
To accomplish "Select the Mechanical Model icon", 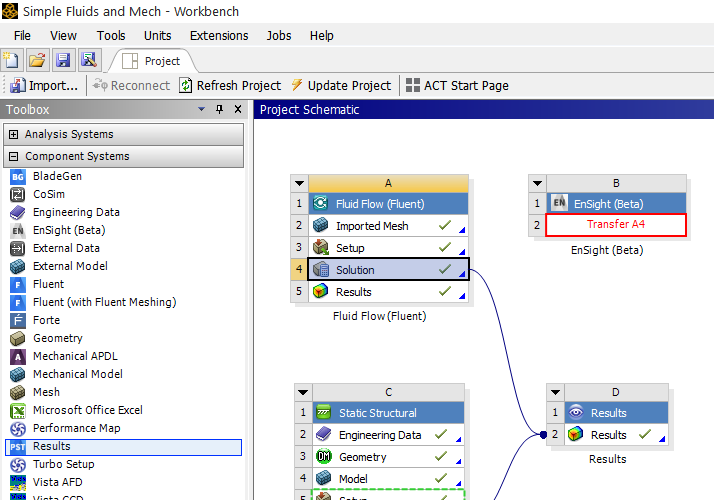I will tap(18, 374).
